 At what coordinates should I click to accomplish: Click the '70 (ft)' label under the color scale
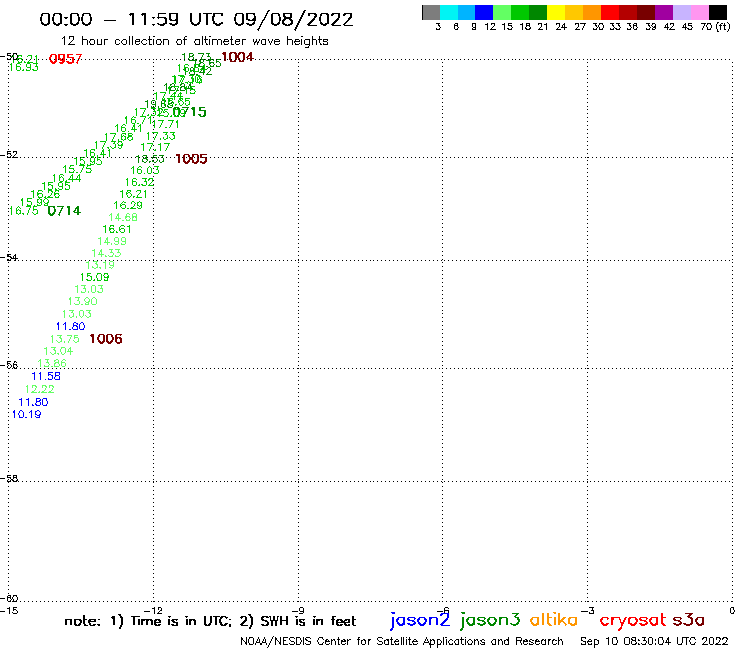tap(715, 27)
